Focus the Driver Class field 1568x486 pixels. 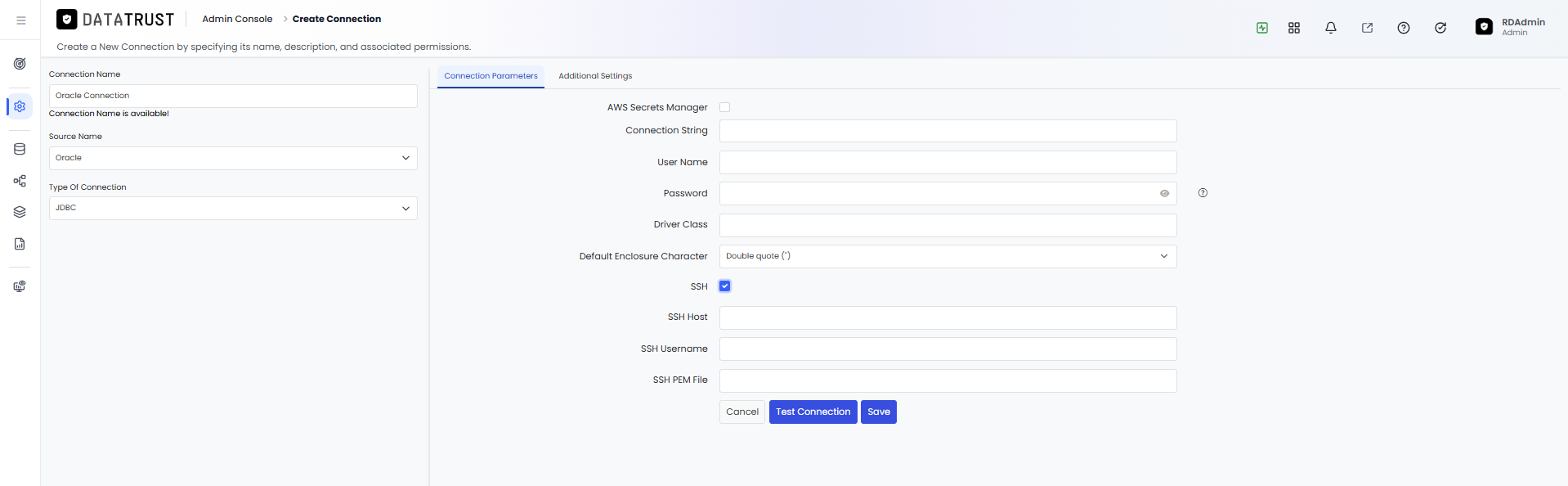click(x=948, y=225)
